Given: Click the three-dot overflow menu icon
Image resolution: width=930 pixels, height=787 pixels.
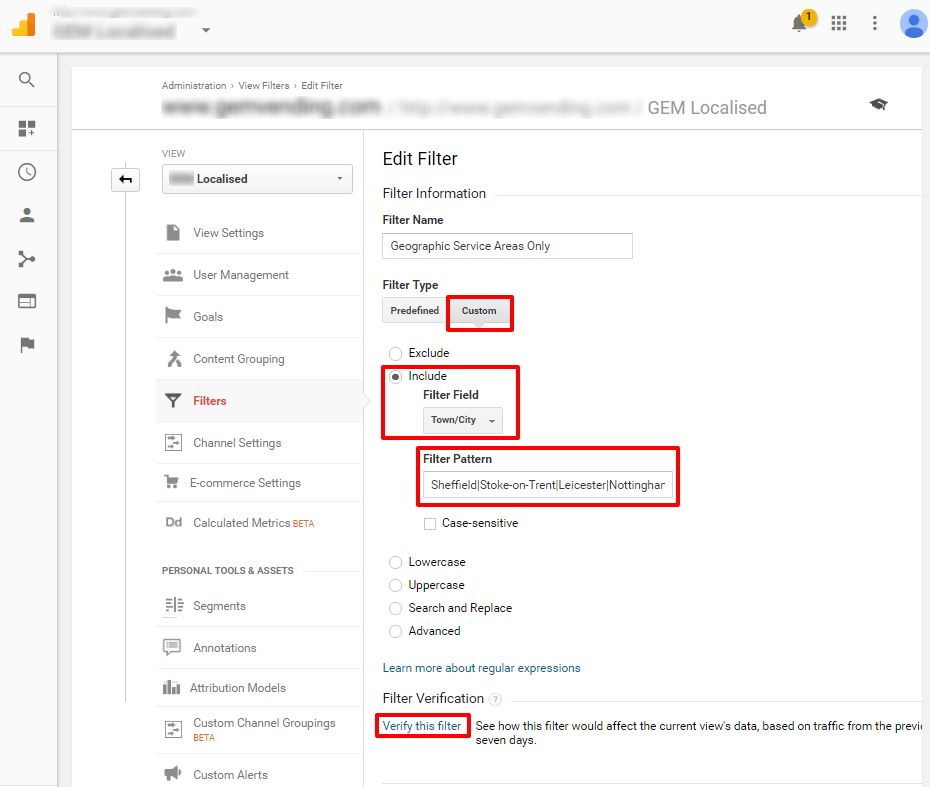Looking at the screenshot, I should [875, 23].
